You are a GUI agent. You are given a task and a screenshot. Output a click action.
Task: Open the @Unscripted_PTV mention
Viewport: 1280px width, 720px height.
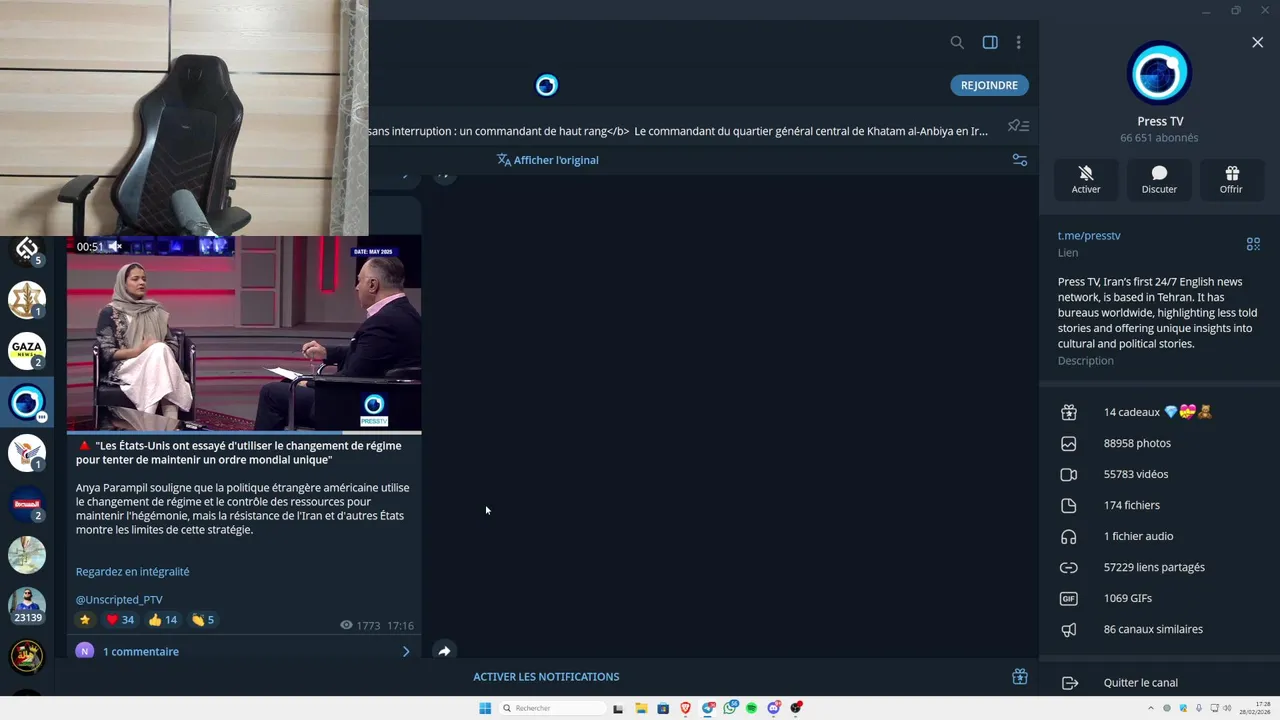point(119,600)
